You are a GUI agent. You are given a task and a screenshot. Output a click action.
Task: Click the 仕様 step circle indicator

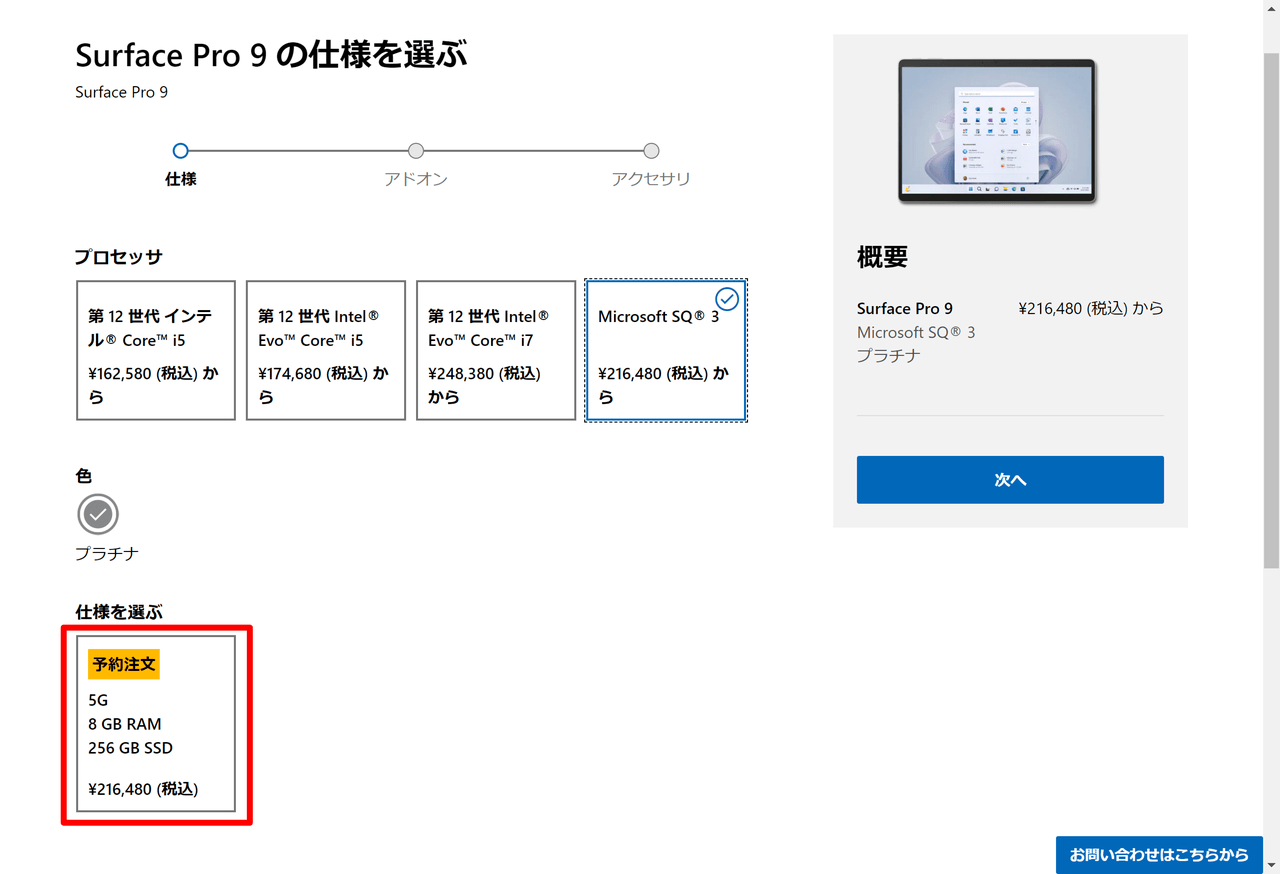pyautogui.click(x=180, y=151)
